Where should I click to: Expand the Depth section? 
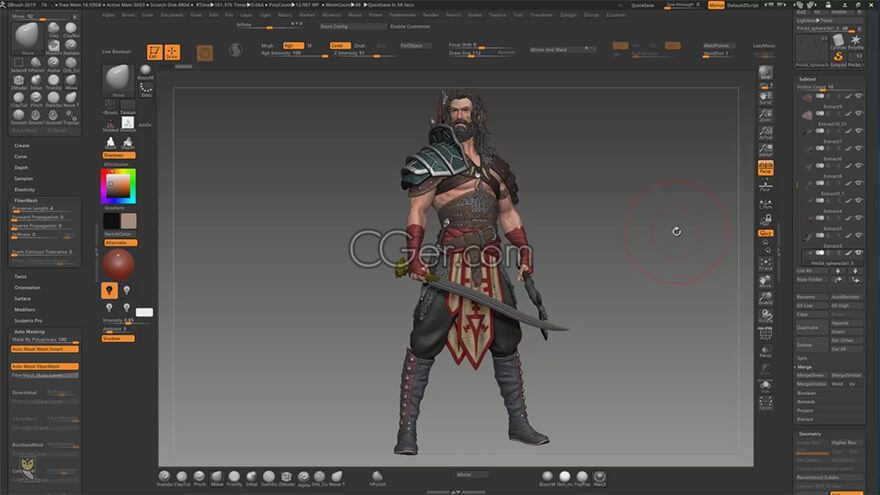[21, 167]
